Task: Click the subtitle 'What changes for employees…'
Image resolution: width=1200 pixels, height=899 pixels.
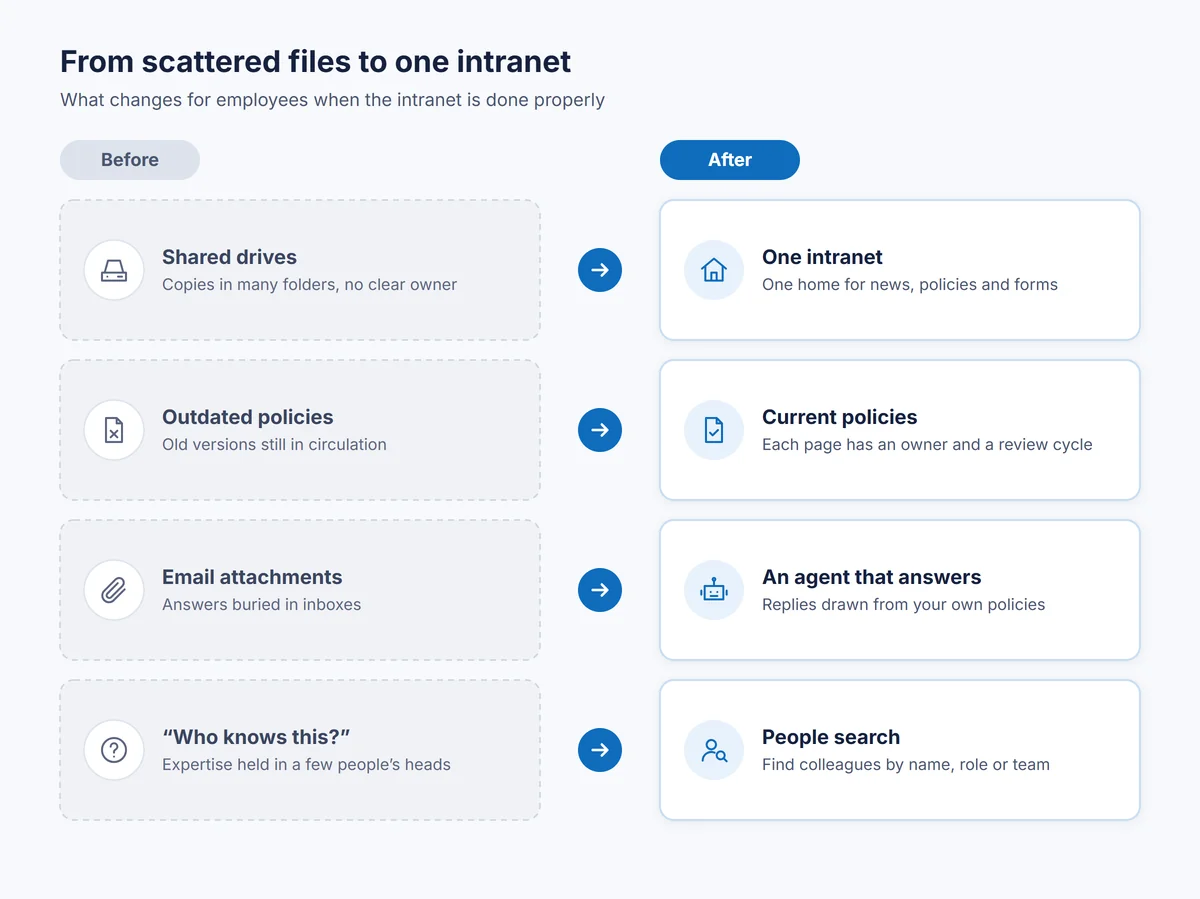Action: (x=332, y=100)
